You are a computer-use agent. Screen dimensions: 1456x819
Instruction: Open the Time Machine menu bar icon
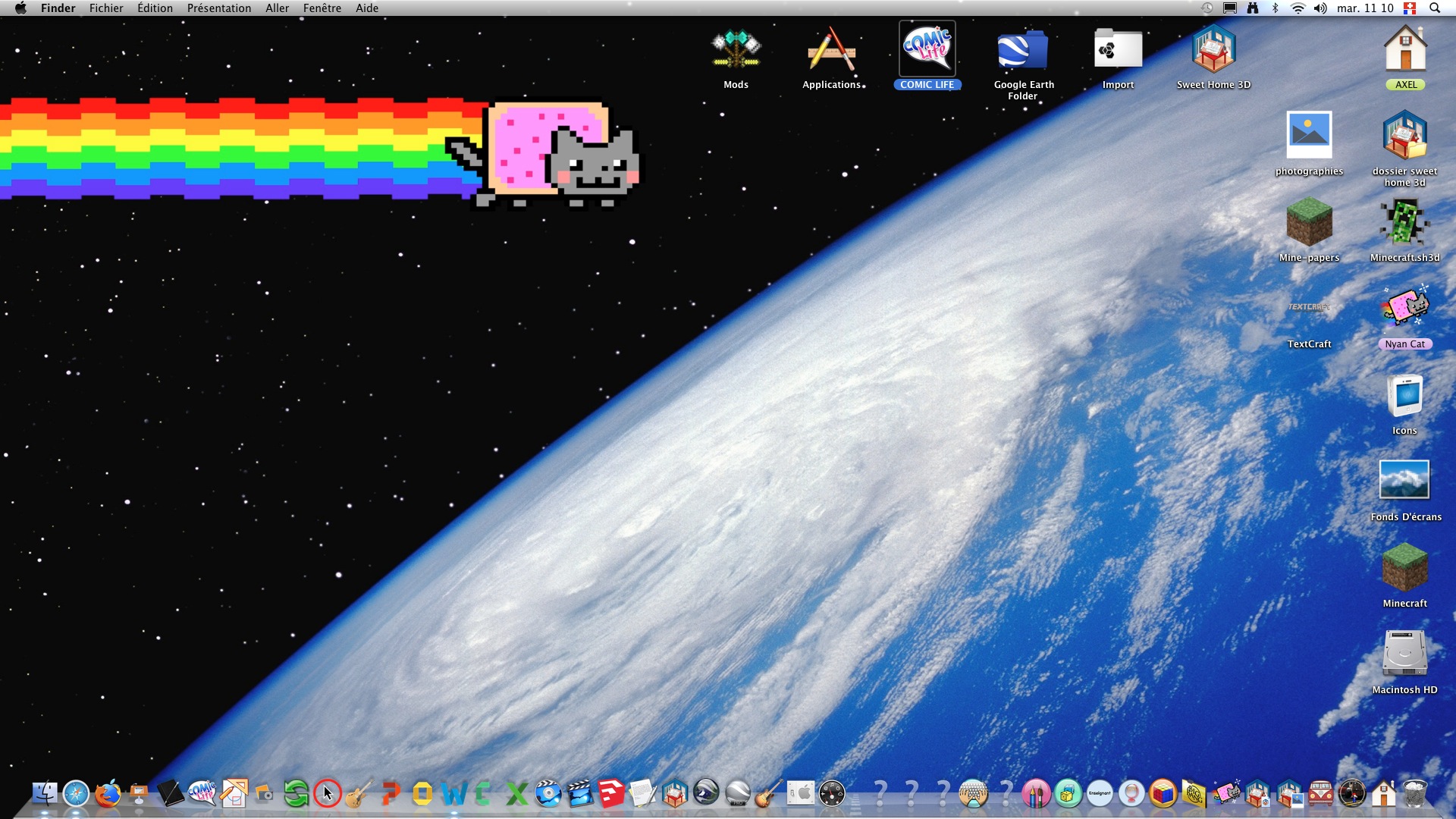(1207, 8)
